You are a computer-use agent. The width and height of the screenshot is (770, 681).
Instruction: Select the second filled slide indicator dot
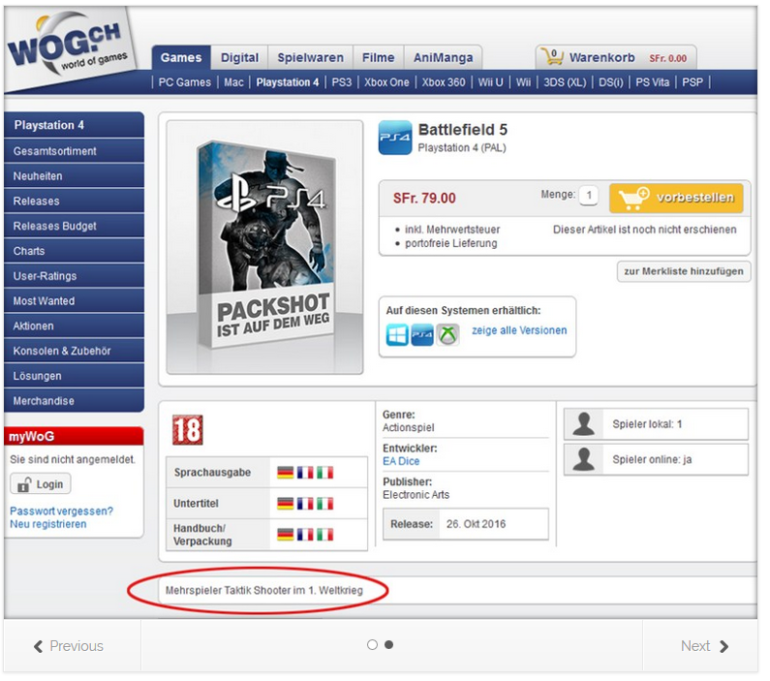389,645
